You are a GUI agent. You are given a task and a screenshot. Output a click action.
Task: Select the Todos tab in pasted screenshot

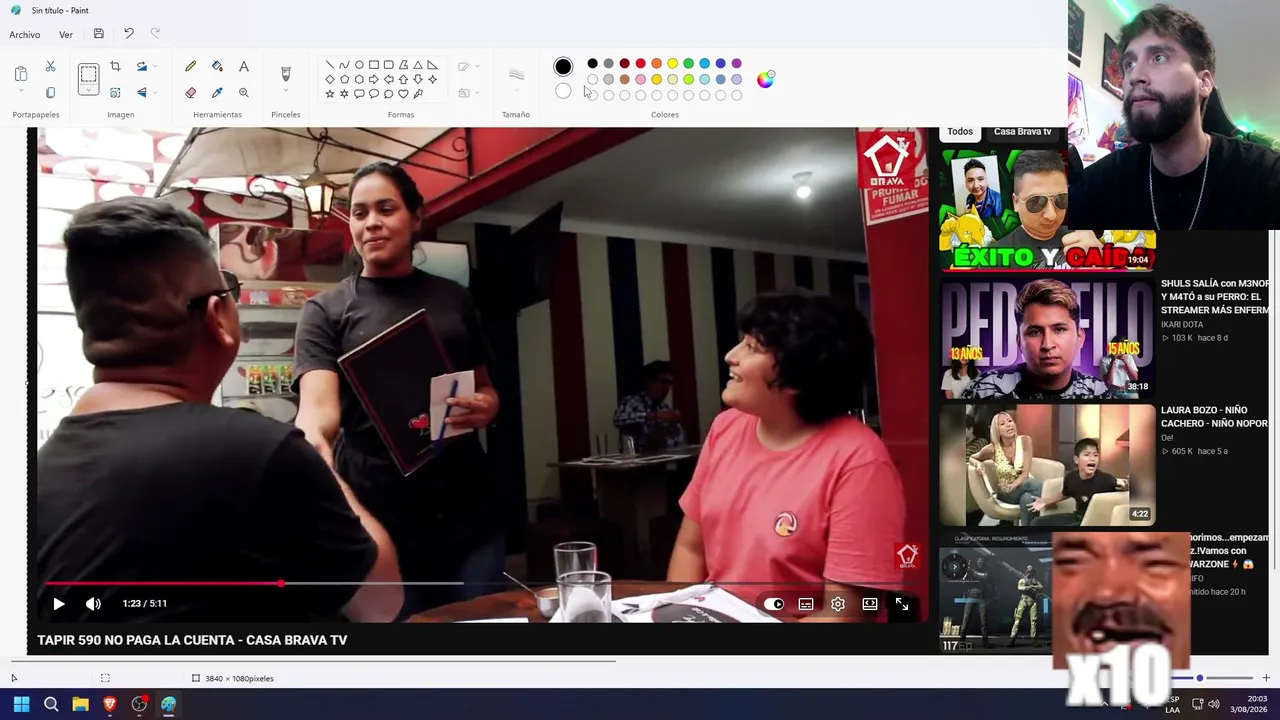[x=960, y=132]
